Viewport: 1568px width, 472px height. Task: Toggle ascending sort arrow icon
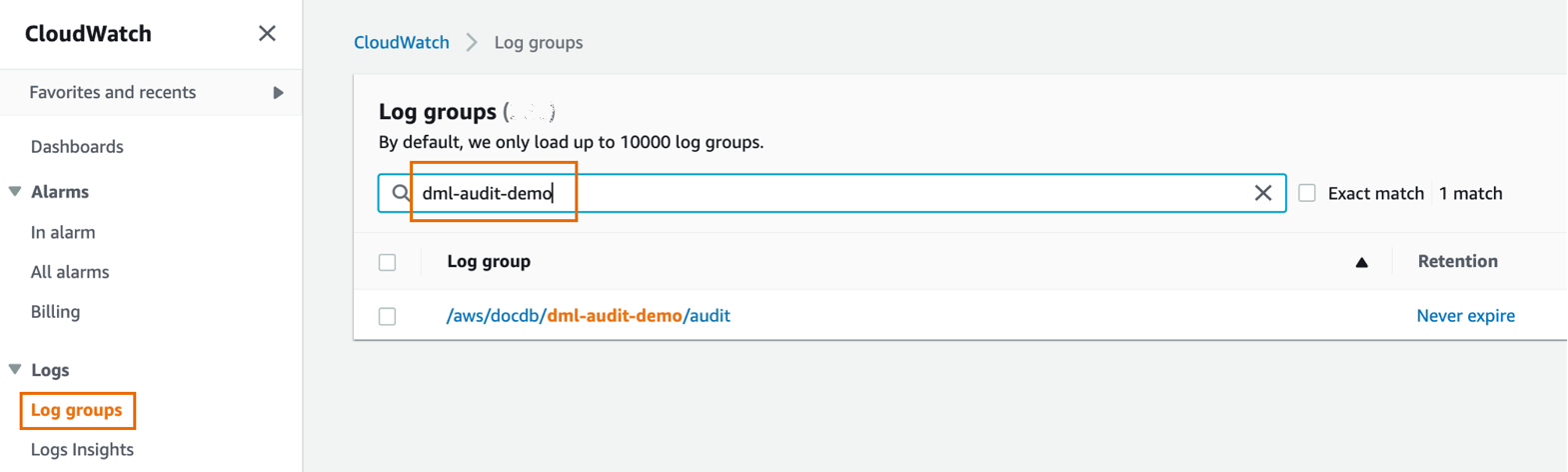pos(1361,262)
